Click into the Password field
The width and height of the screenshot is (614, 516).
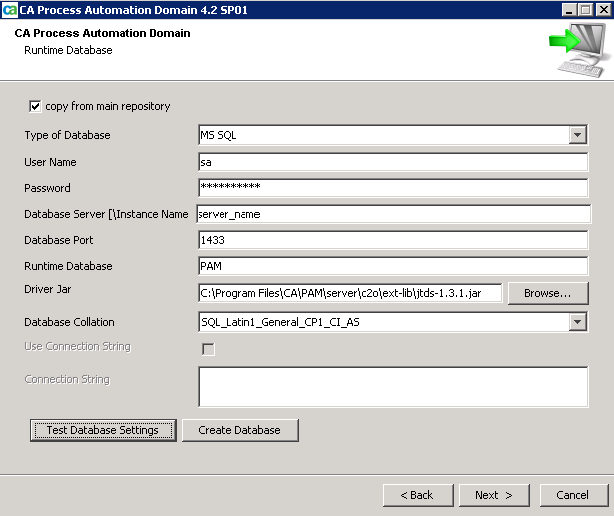click(x=392, y=188)
